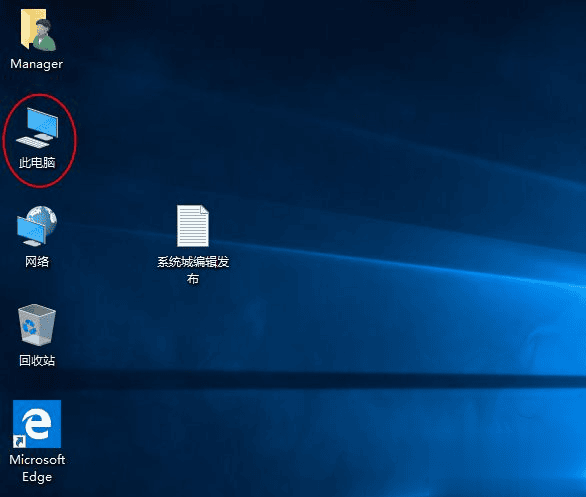The height and width of the screenshot is (497, 586).
Task: Select the Microsoft Edge shortcut icon
Action: coord(37,424)
